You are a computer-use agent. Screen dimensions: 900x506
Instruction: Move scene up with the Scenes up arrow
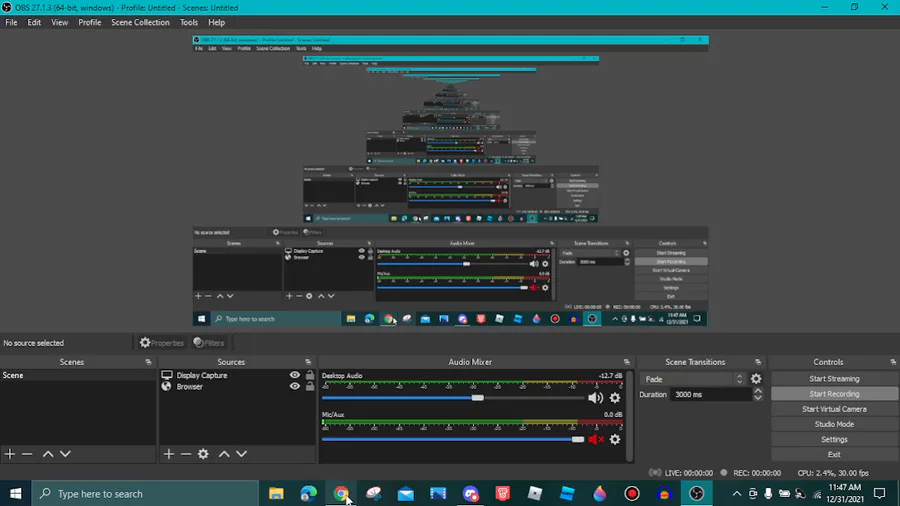(x=48, y=454)
